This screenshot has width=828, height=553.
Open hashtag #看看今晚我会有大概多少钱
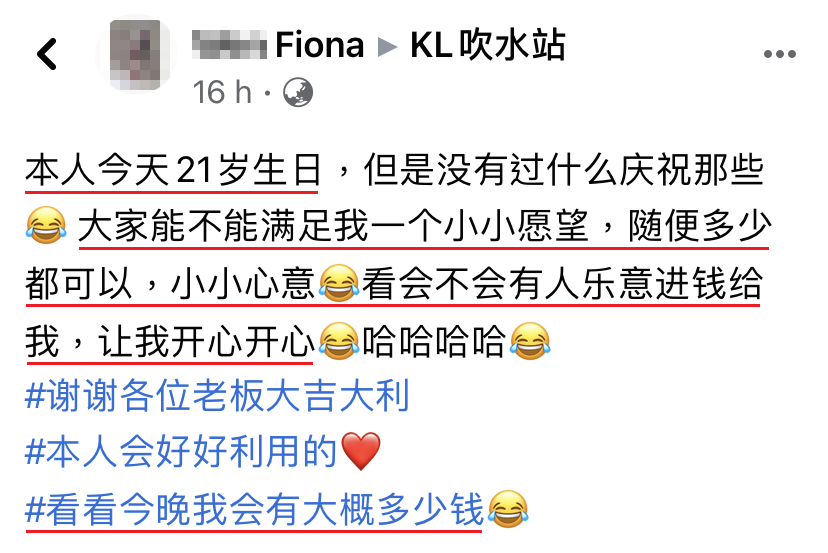click(x=255, y=509)
